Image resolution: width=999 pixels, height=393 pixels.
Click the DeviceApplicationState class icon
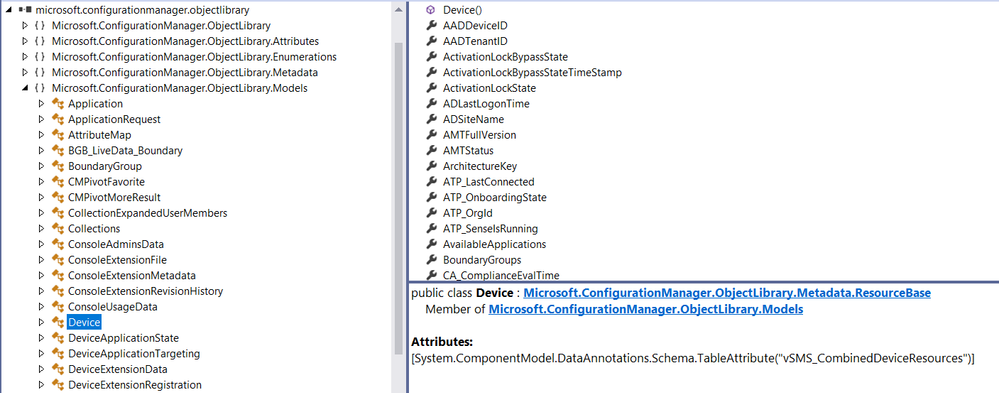click(58, 338)
